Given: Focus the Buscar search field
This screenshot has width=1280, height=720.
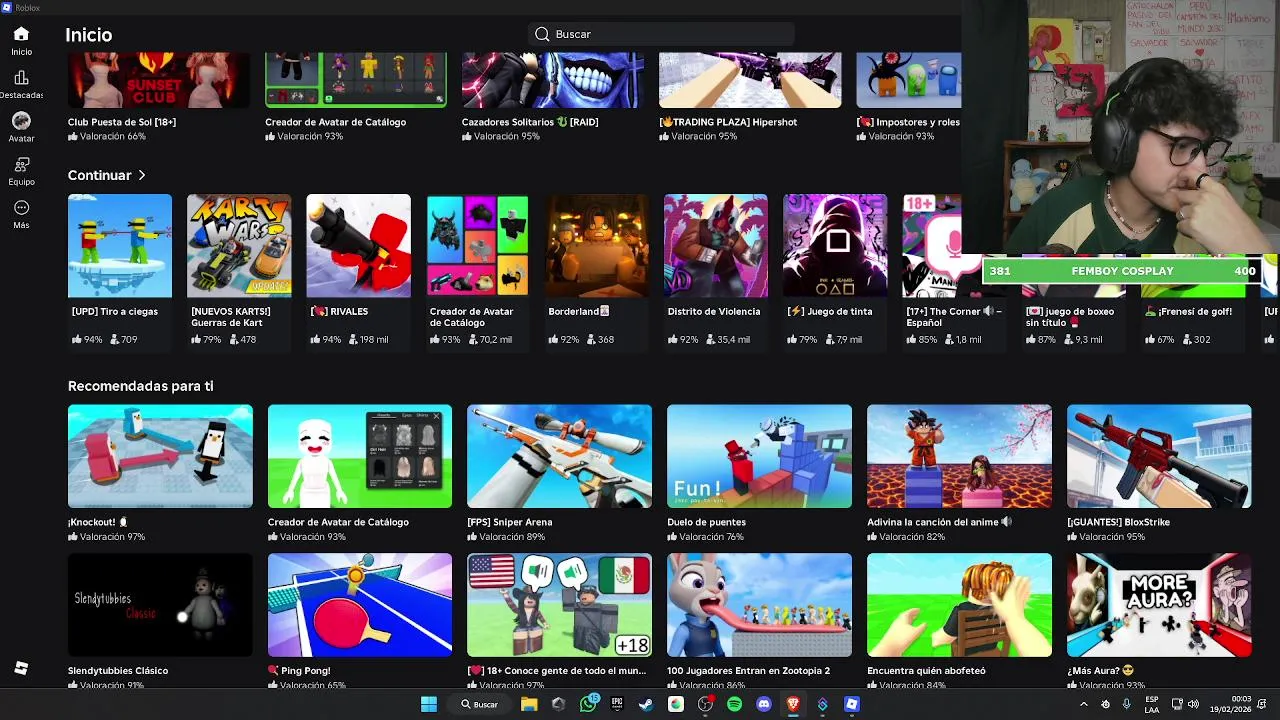Looking at the screenshot, I should 661,34.
